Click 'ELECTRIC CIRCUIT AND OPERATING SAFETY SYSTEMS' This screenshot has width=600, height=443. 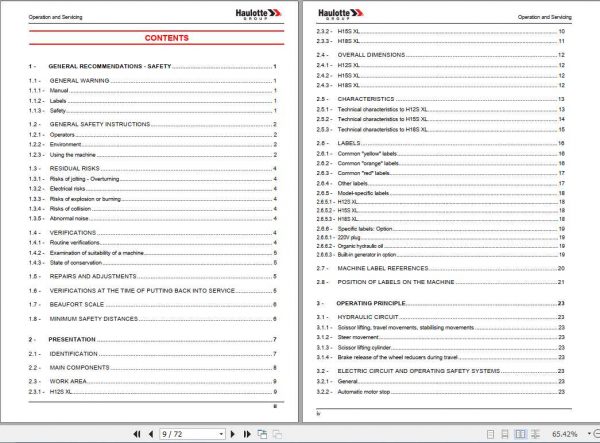coord(419,371)
